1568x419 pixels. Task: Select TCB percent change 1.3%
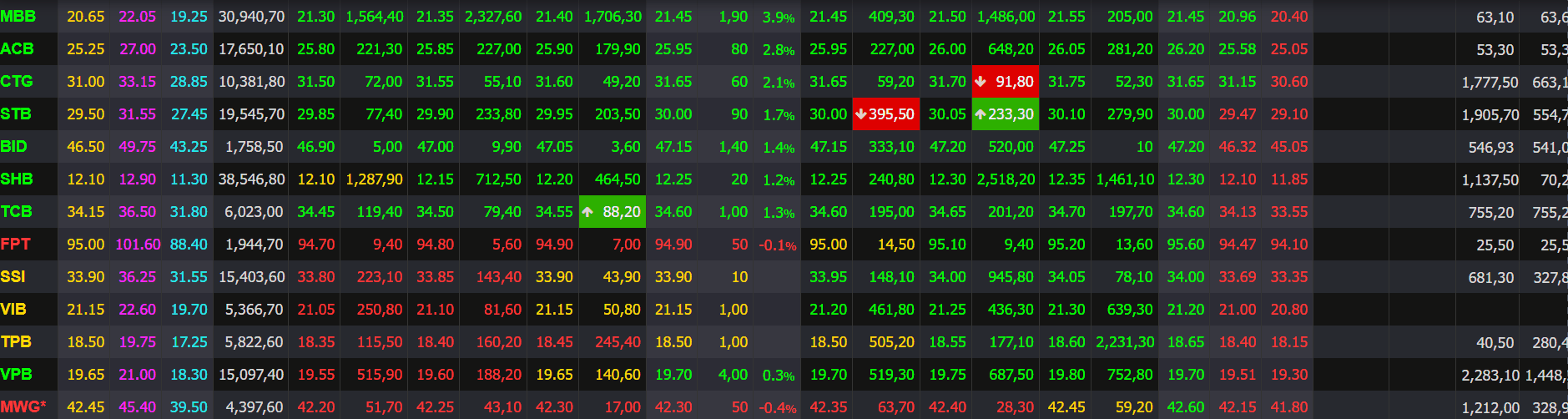point(779,213)
